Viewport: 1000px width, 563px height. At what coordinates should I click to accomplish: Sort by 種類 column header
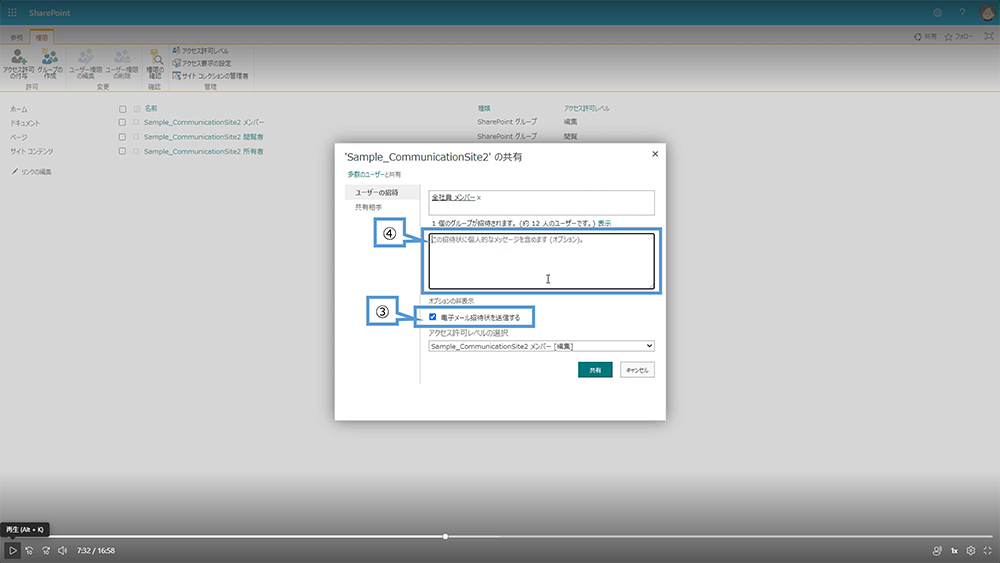click(x=484, y=108)
